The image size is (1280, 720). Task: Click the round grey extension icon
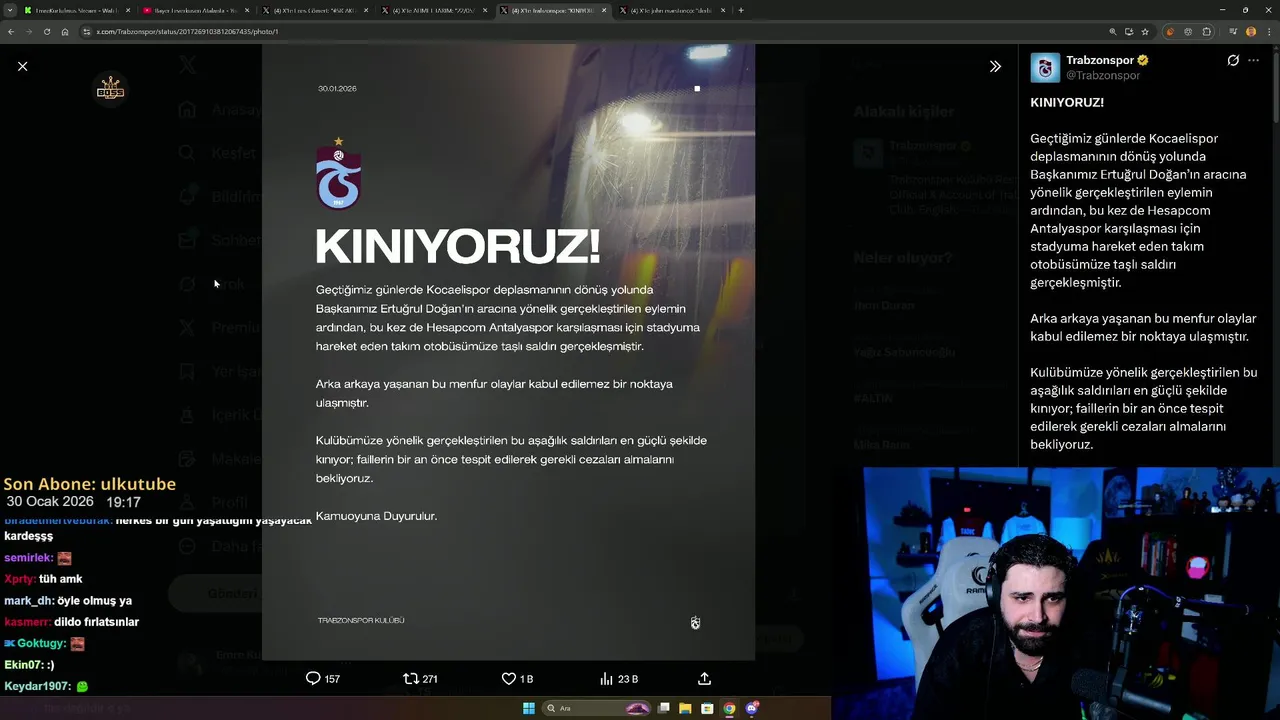tap(1188, 32)
